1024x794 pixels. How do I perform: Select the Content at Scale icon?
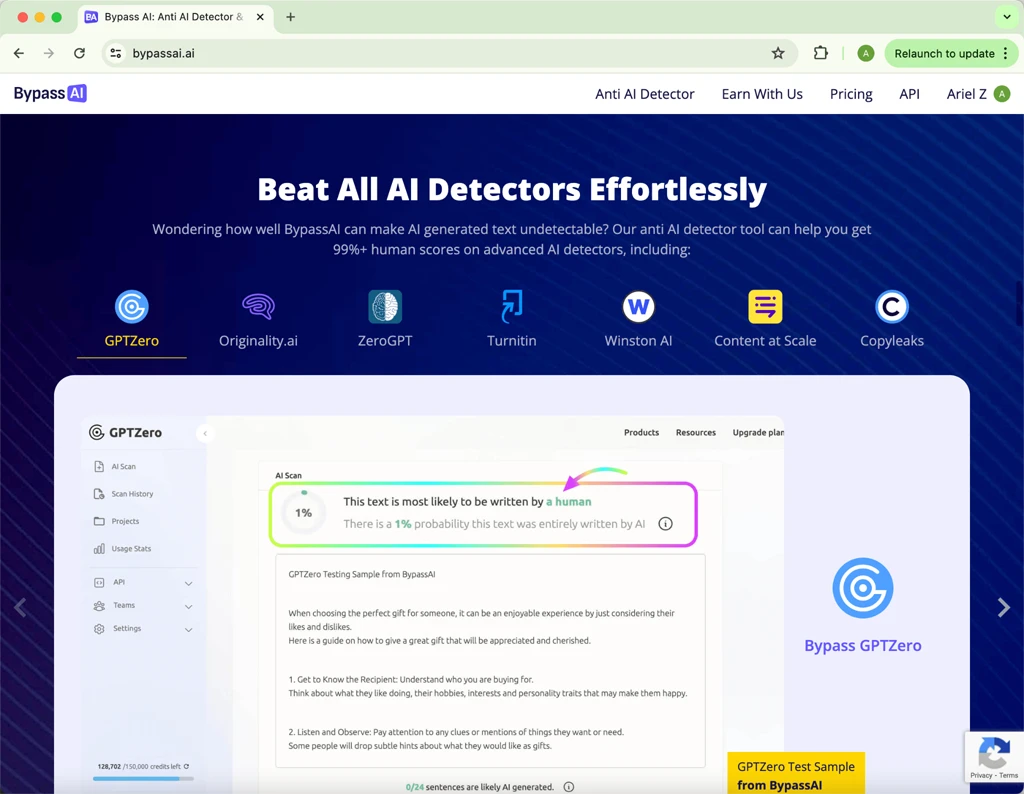click(765, 306)
